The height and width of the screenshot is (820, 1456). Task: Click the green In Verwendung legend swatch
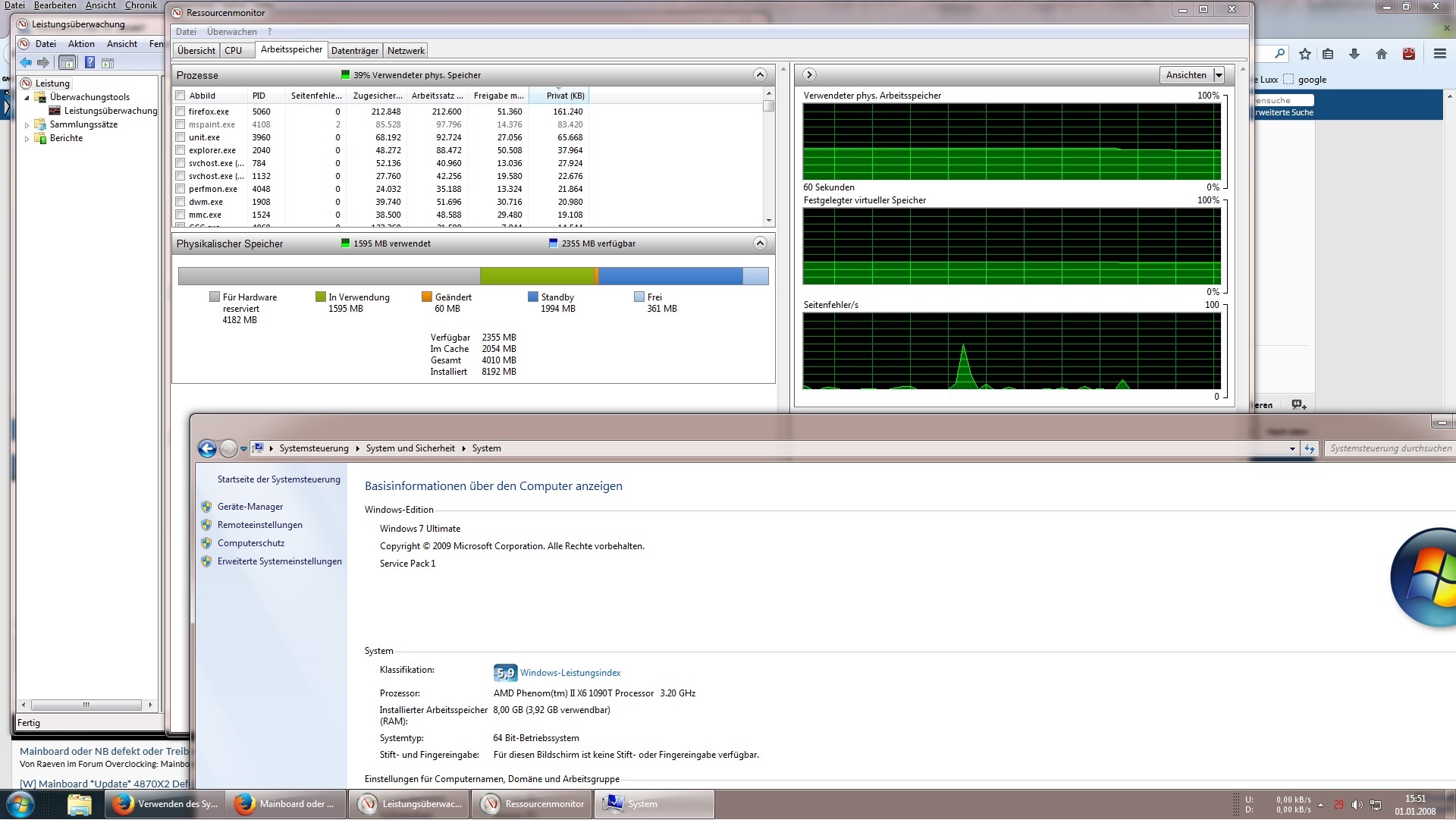(321, 297)
